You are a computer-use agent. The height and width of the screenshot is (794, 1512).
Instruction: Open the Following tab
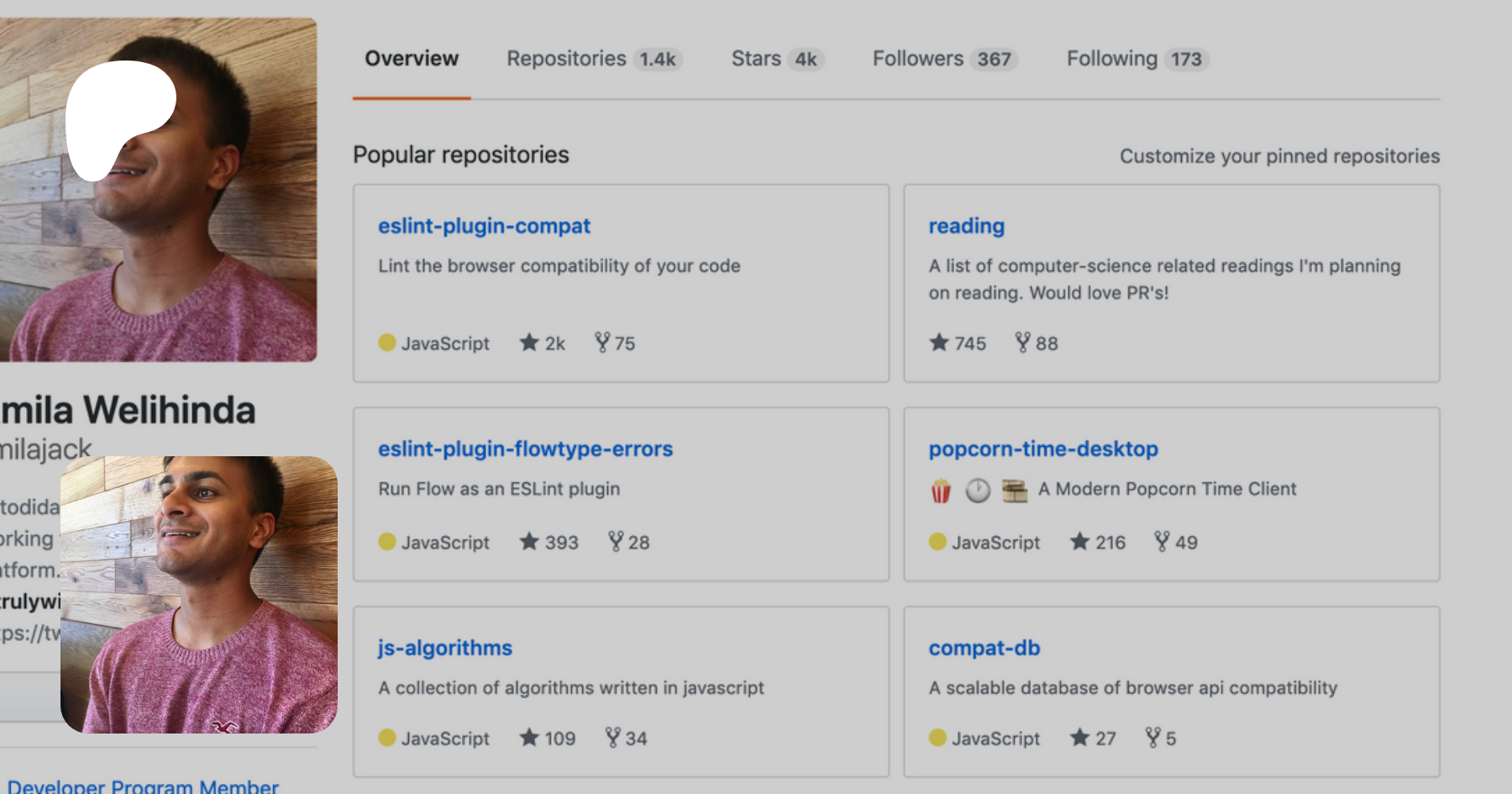(1136, 59)
